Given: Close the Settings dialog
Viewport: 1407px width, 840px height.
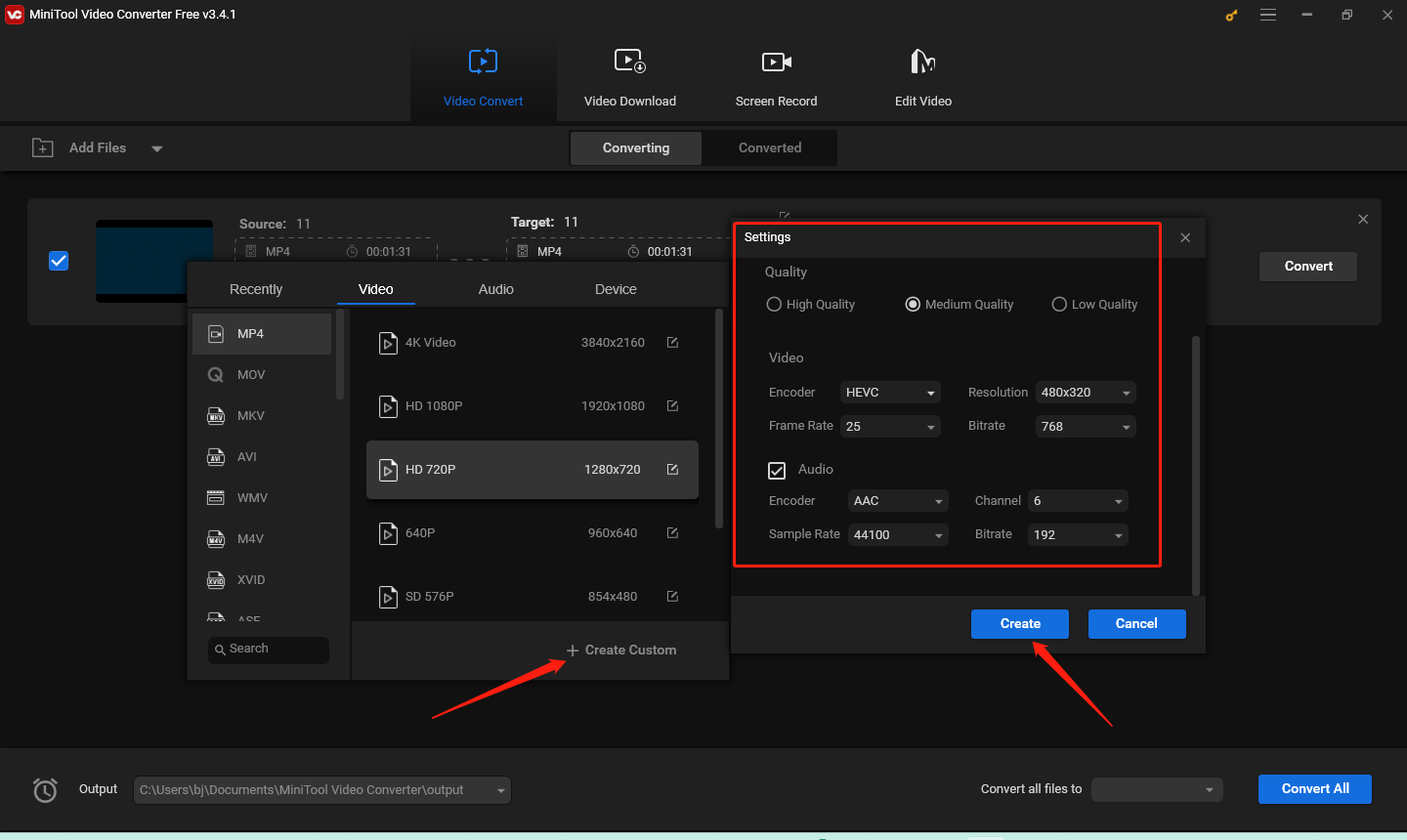Looking at the screenshot, I should [1185, 237].
